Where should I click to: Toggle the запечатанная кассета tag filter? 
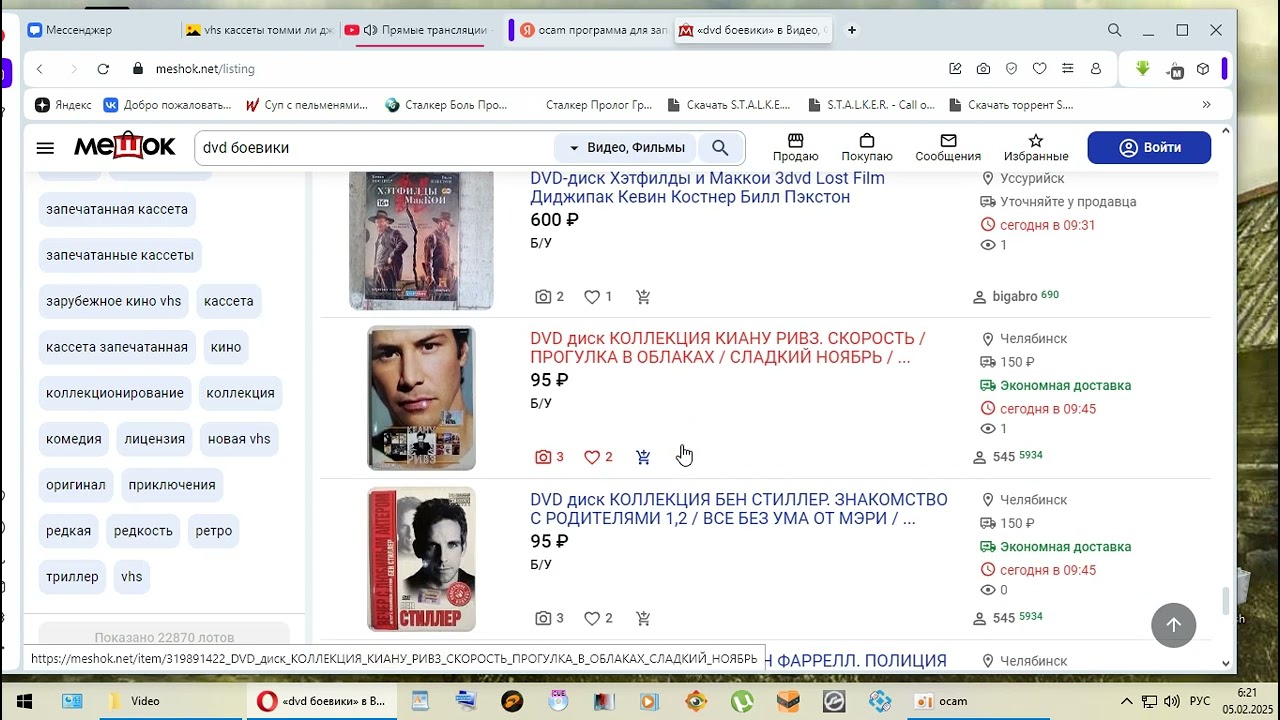tap(117, 209)
